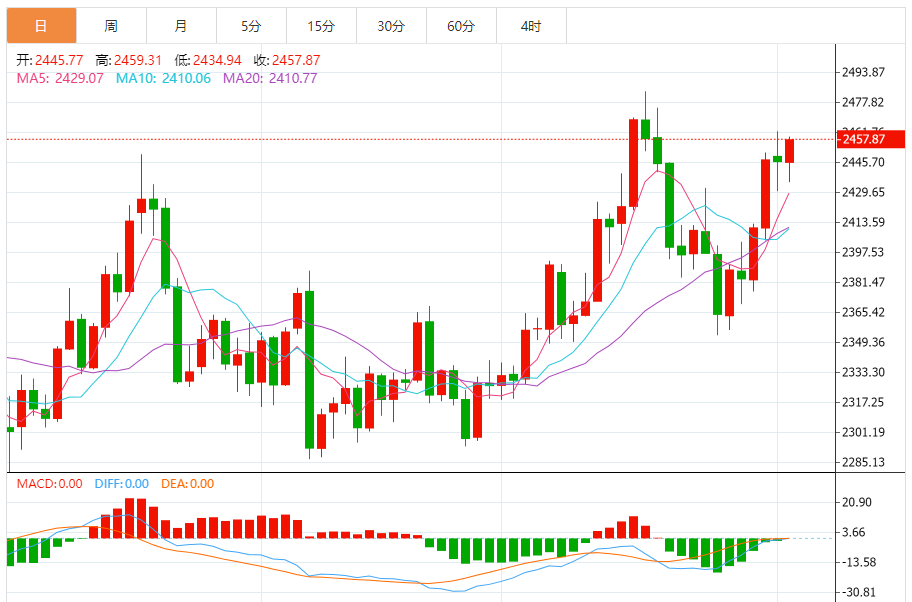912x602 pixels.
Task: Click the 开:2445.77 open price value
Action: 50,60
